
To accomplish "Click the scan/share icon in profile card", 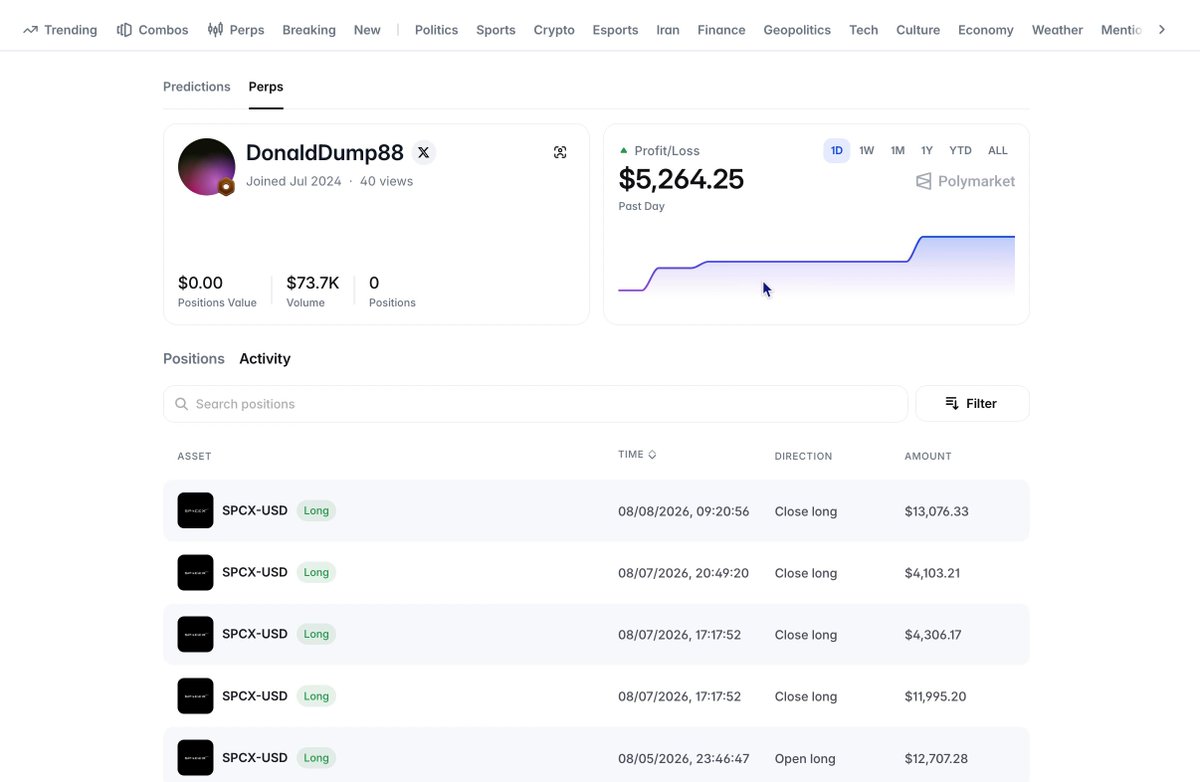I will coord(560,152).
